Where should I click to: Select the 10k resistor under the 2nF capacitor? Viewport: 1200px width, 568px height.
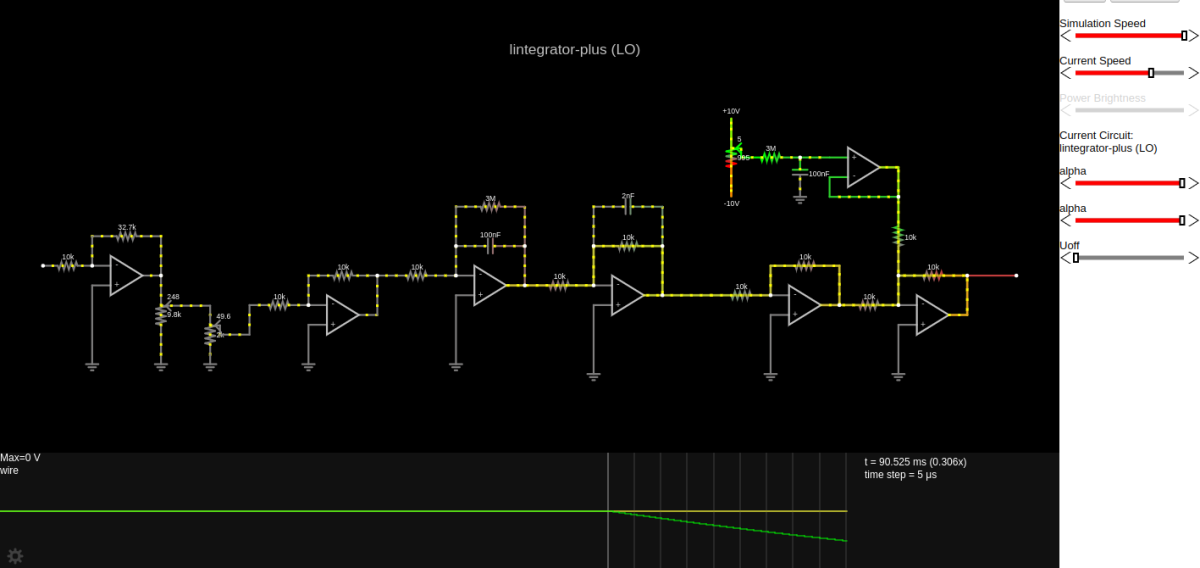[627, 245]
